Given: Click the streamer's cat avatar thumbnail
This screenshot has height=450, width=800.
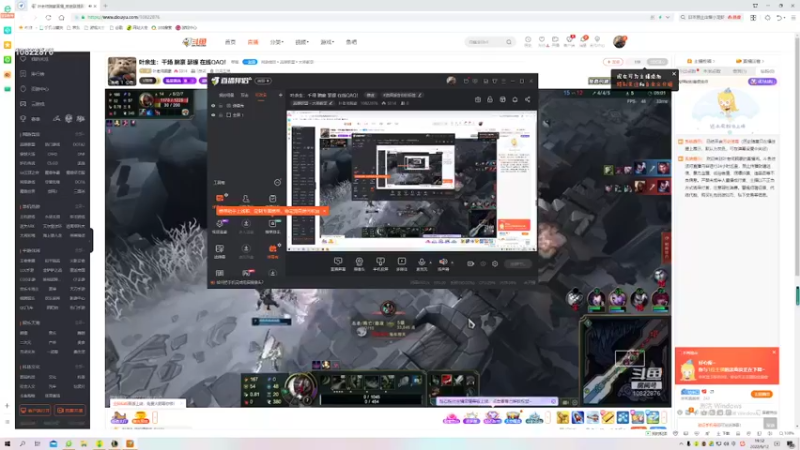Looking at the screenshot, I should click(122, 70).
